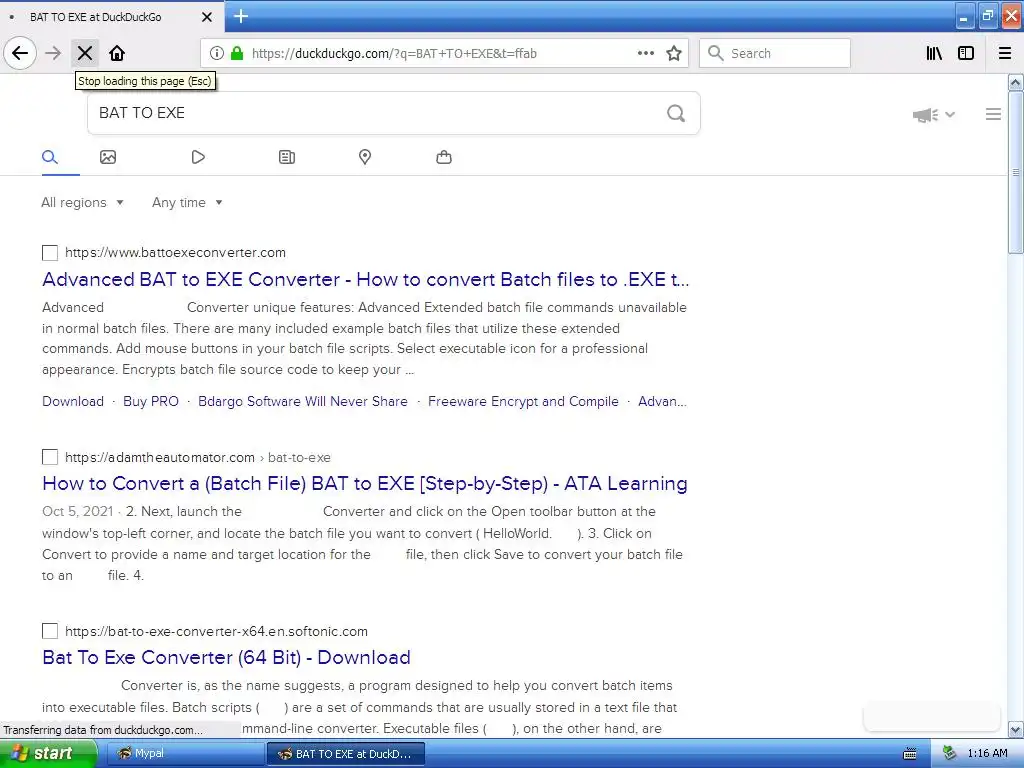The width and height of the screenshot is (1024, 768).
Task: Bookmark this page with the star
Action: (674, 54)
